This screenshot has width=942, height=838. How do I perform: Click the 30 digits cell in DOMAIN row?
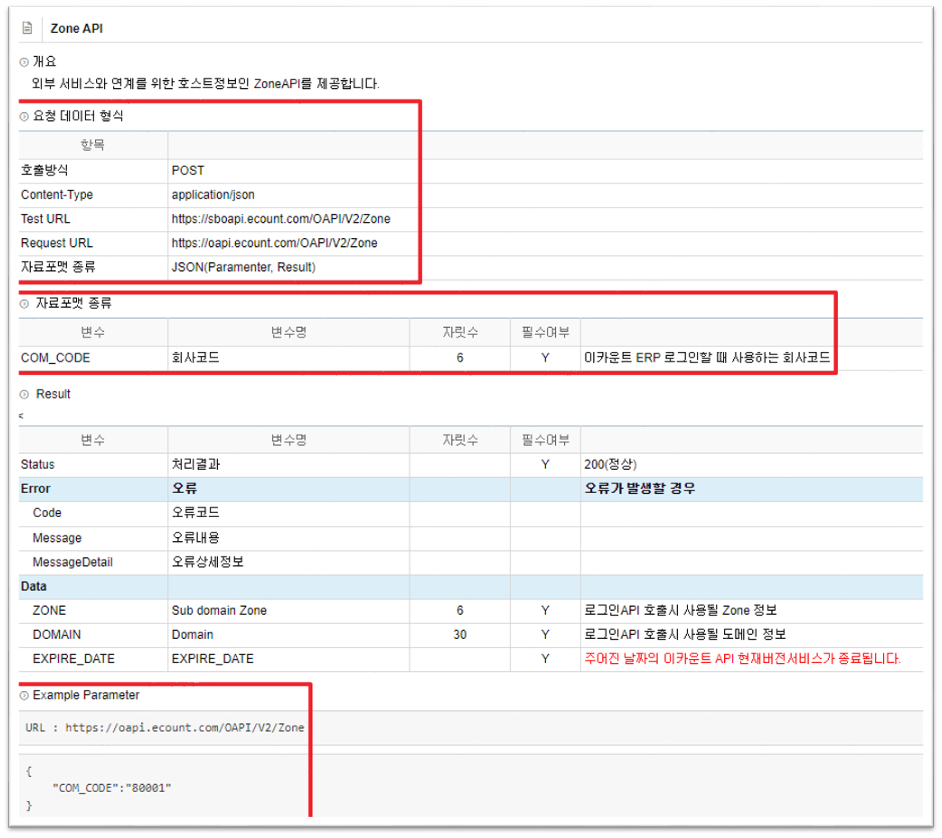point(460,635)
